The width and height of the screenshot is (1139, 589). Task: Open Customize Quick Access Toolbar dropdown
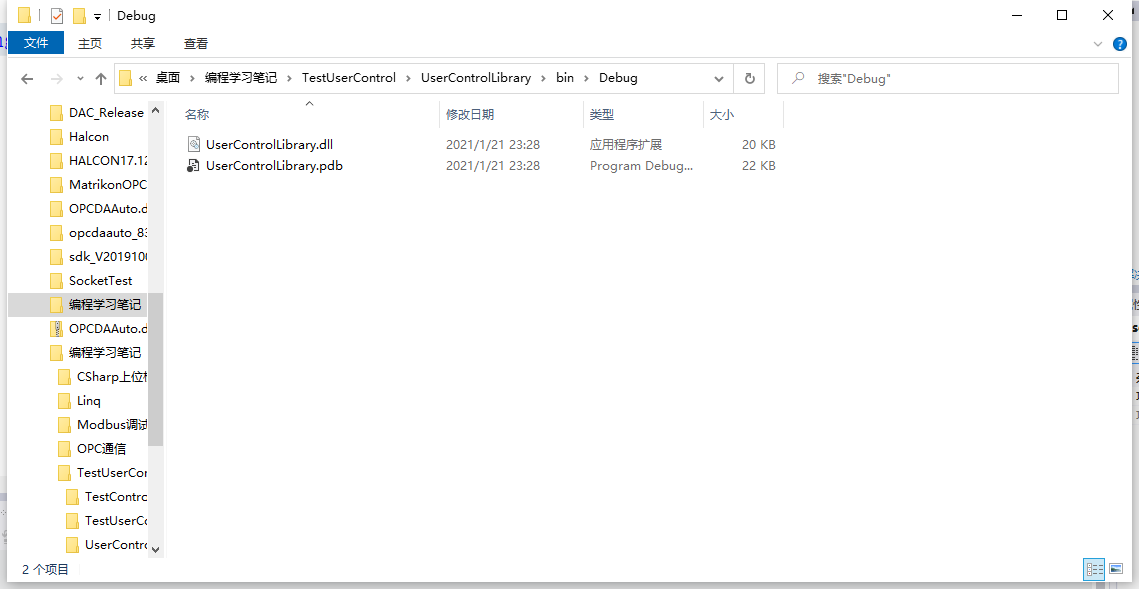[x=97, y=17]
